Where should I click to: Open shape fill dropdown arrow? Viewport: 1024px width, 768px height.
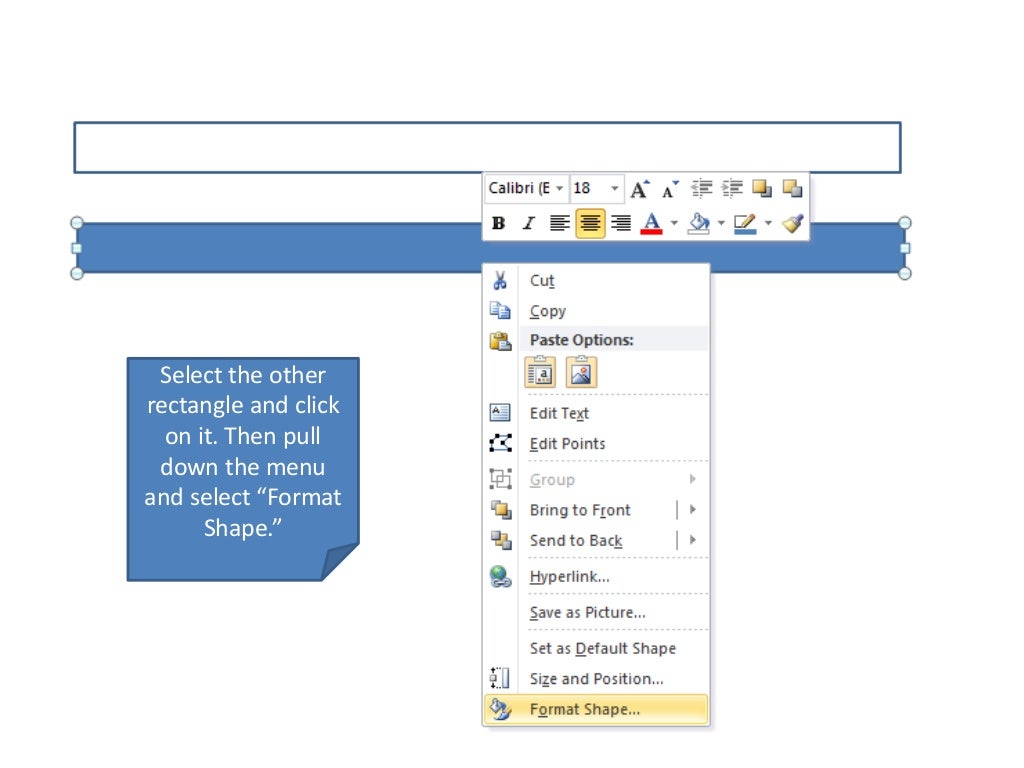[721, 223]
